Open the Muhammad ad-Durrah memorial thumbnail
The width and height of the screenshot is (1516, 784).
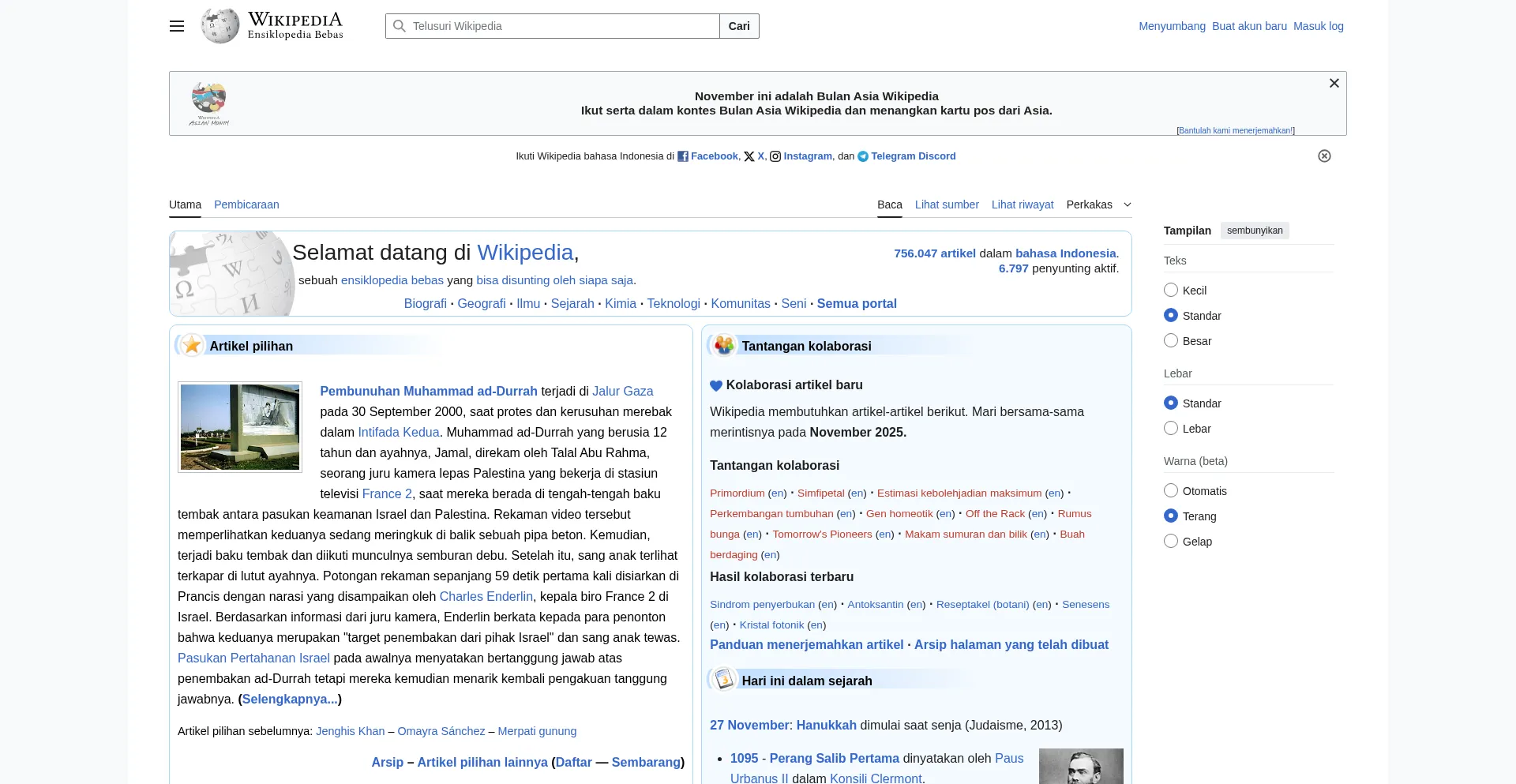[240, 427]
